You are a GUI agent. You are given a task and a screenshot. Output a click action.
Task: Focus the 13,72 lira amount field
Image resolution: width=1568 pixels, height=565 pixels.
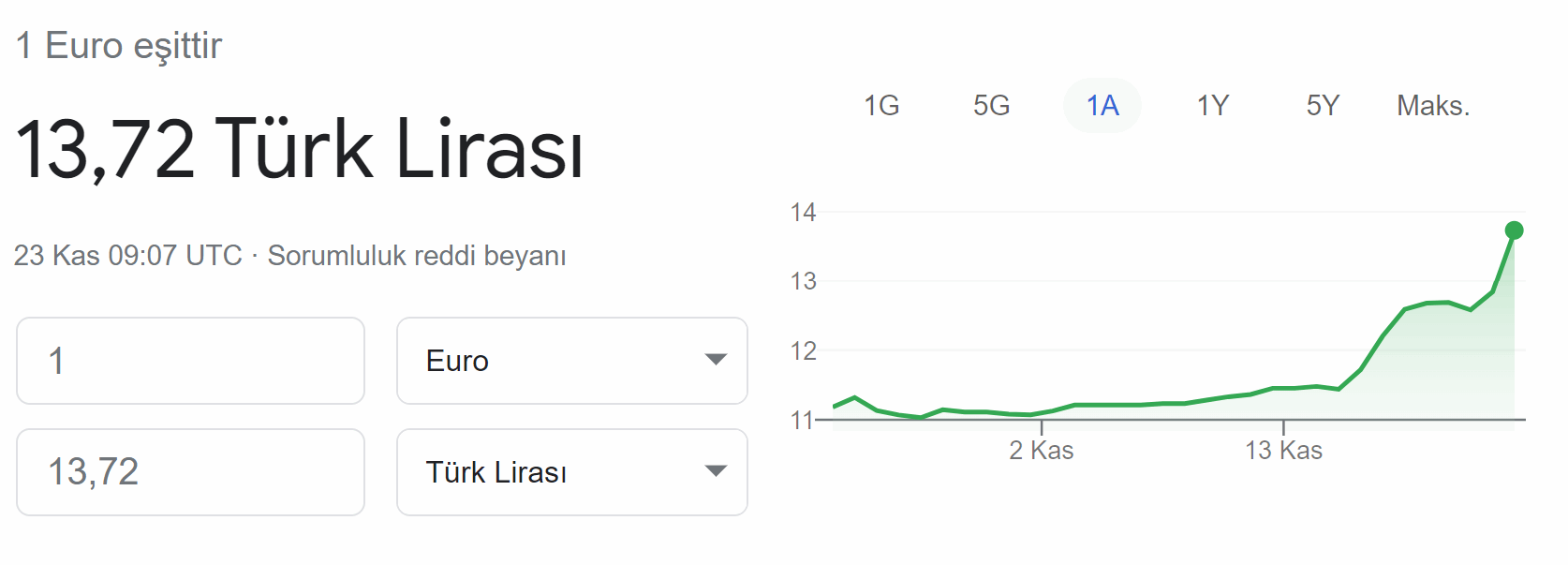point(190,472)
